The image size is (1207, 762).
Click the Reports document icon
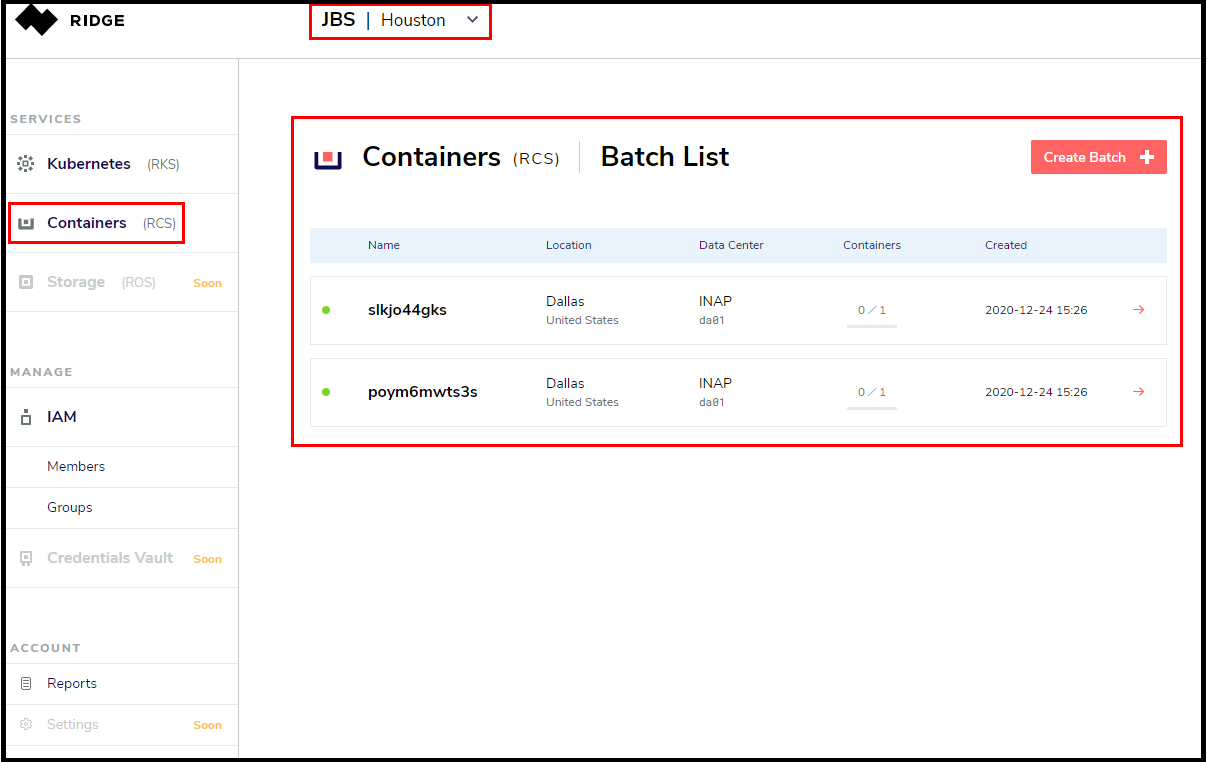27,684
